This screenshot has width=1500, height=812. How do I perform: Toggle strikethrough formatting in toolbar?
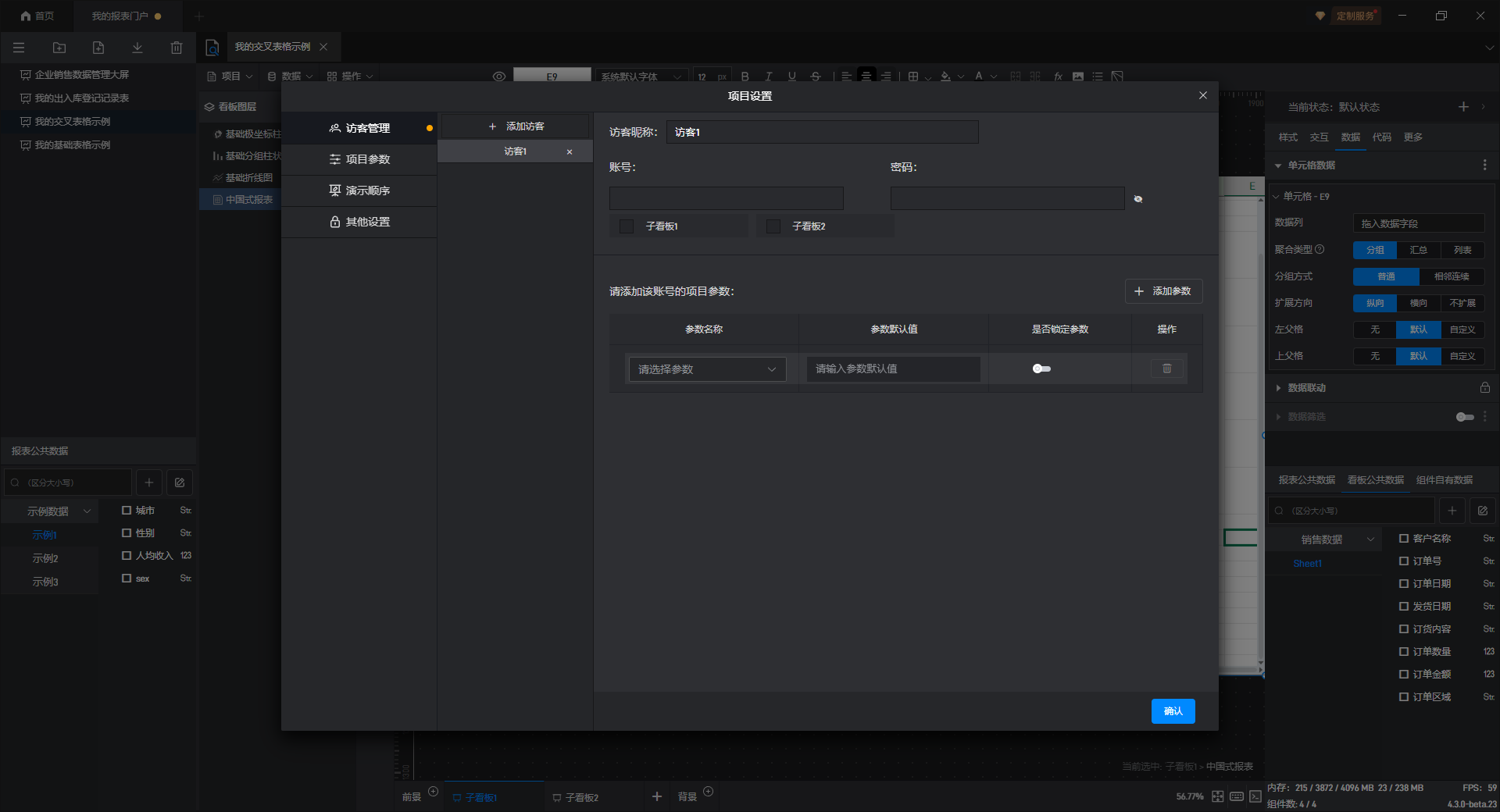[816, 77]
